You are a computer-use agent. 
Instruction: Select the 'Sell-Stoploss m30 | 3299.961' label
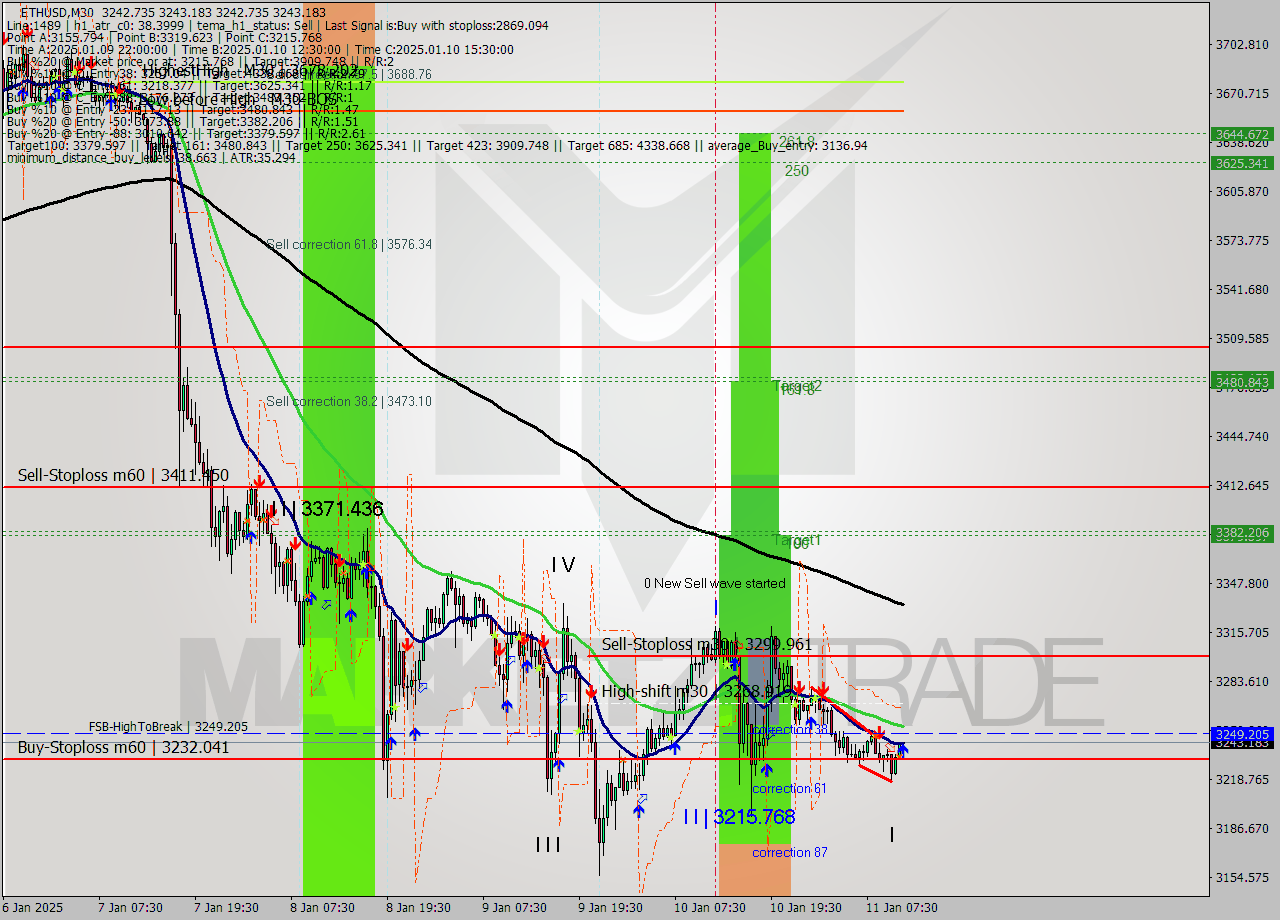tap(706, 645)
